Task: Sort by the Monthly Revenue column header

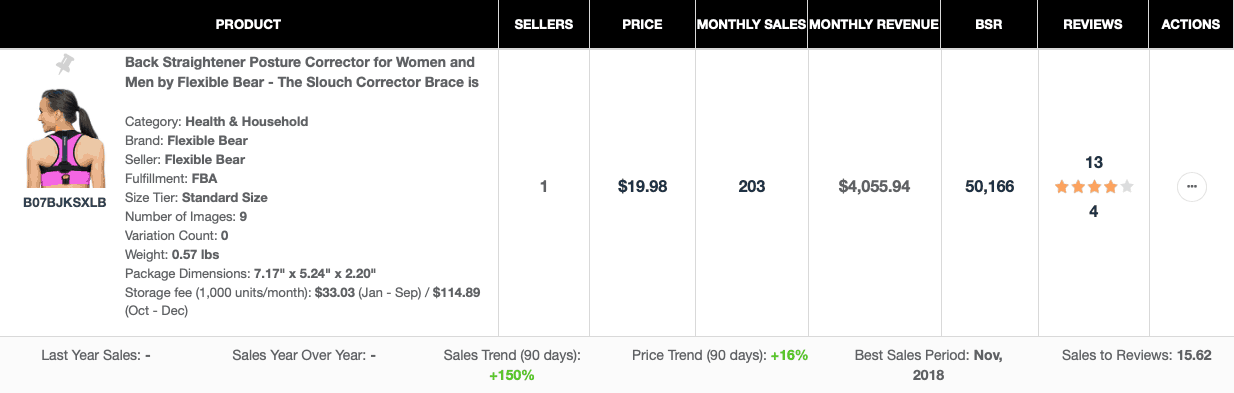Action: click(x=873, y=24)
